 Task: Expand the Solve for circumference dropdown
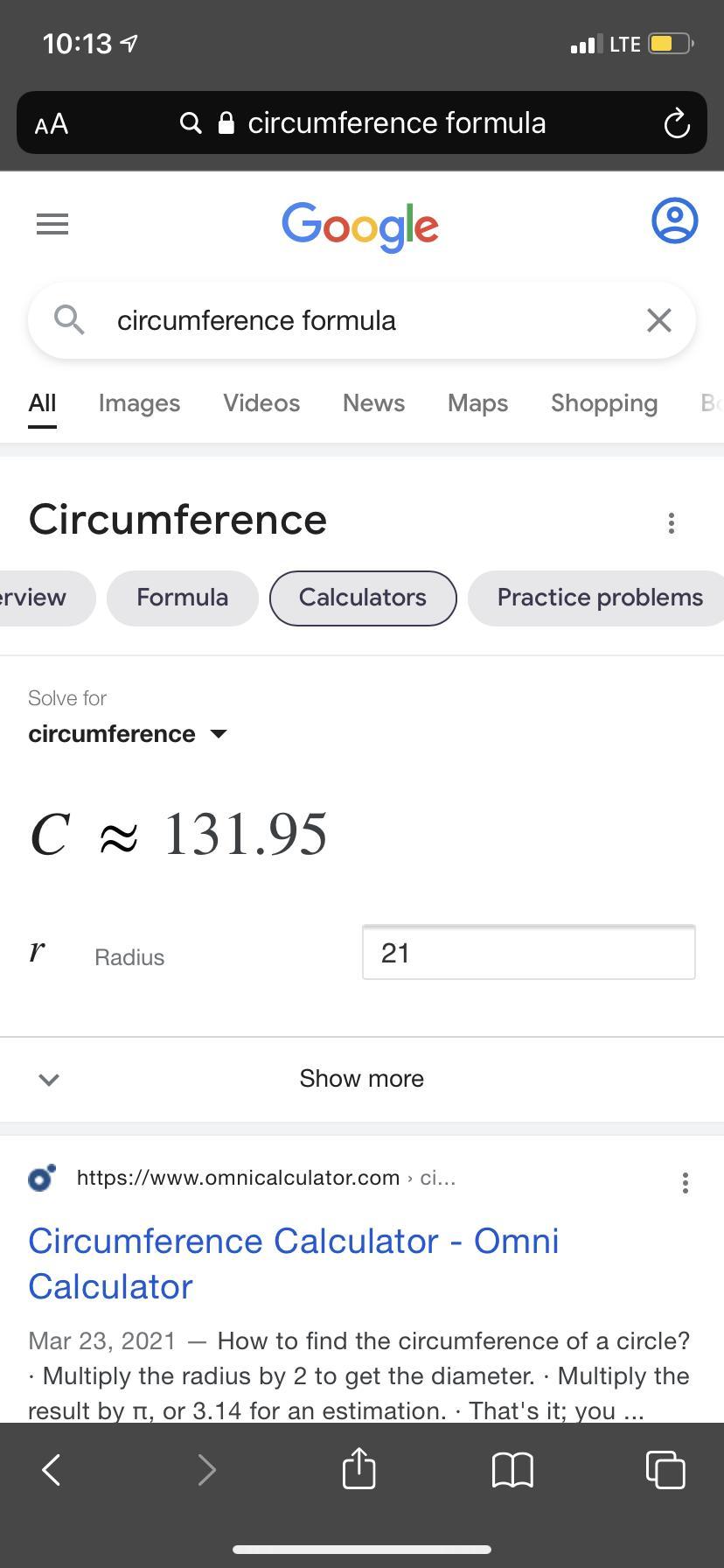point(128,733)
